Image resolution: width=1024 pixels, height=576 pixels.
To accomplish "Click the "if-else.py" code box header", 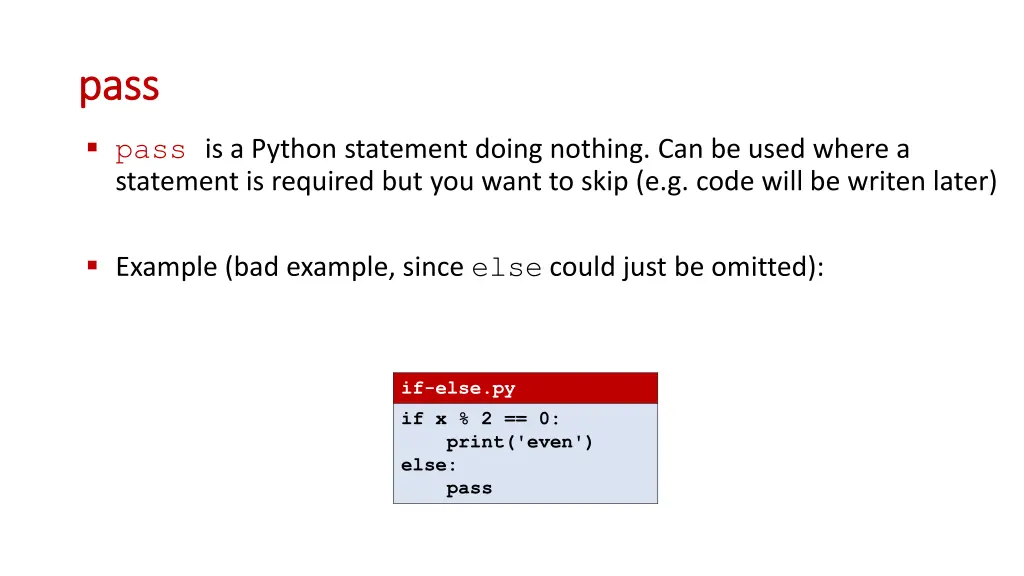I will [x=525, y=388].
